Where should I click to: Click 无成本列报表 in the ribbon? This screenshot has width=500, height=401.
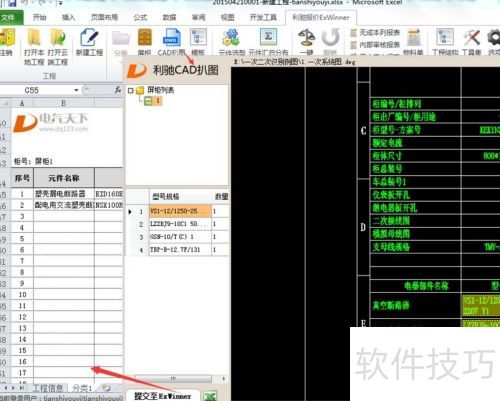point(375,33)
